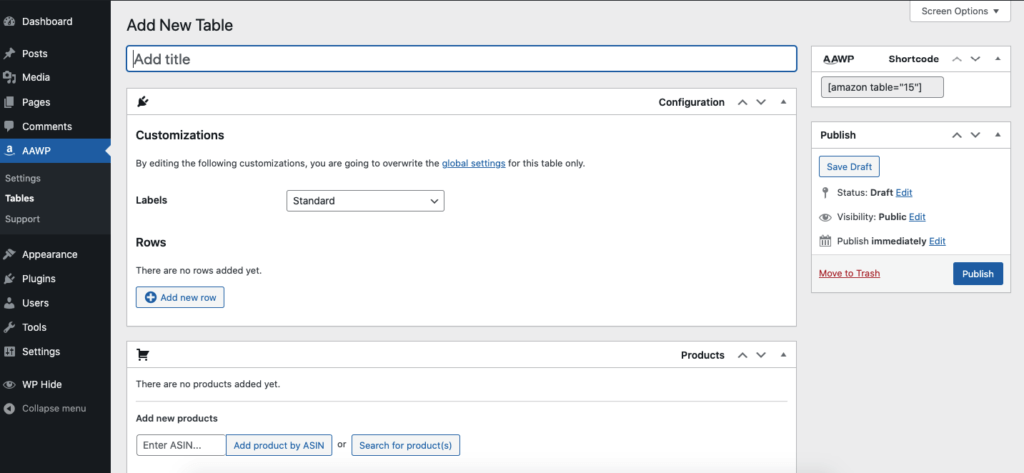Click Add new row button
The image size is (1024, 473).
[180, 297]
